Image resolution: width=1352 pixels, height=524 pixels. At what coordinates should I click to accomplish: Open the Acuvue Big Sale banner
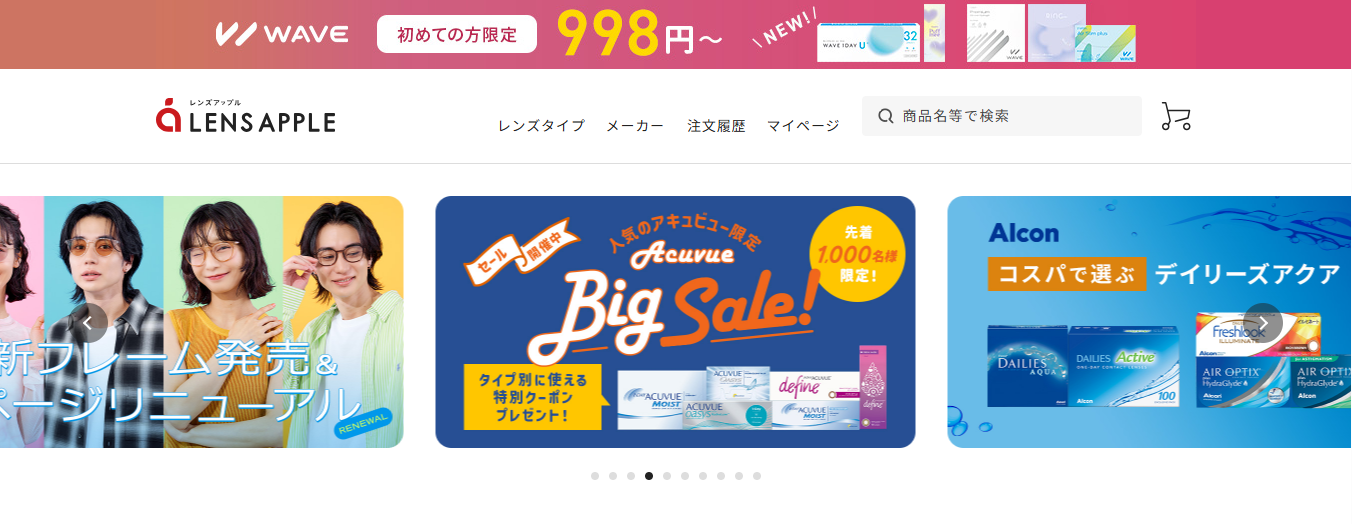click(675, 322)
